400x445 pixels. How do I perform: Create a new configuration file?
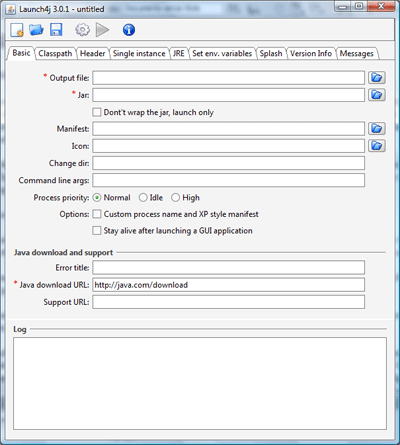click(17, 30)
